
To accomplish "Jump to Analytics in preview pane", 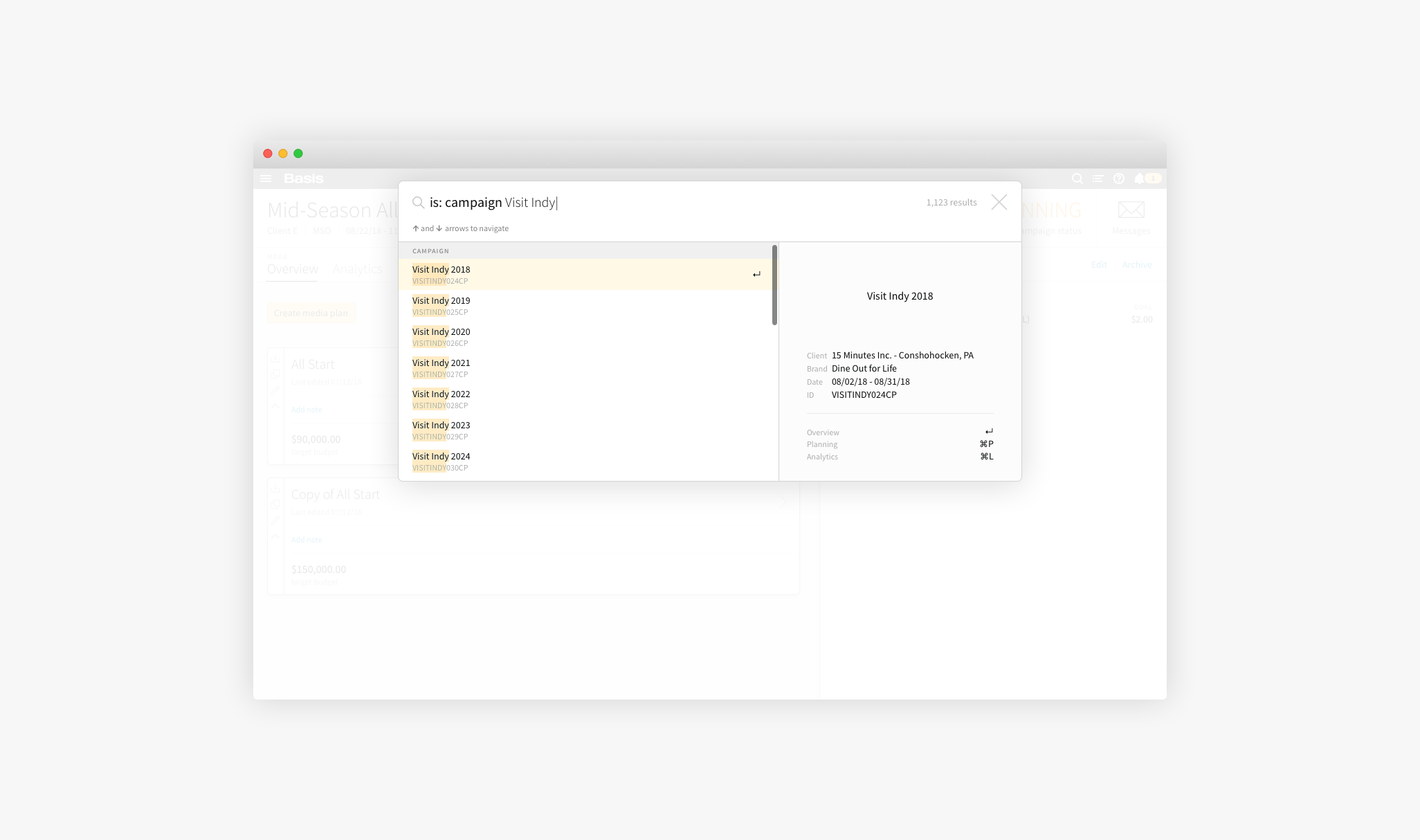I will click(x=822, y=457).
